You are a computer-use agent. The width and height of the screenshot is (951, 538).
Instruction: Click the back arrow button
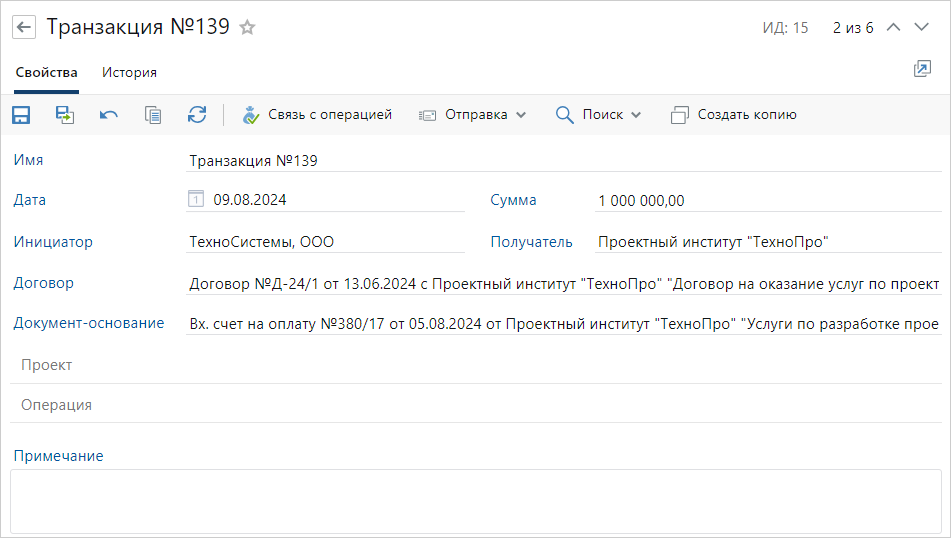pos(24,28)
